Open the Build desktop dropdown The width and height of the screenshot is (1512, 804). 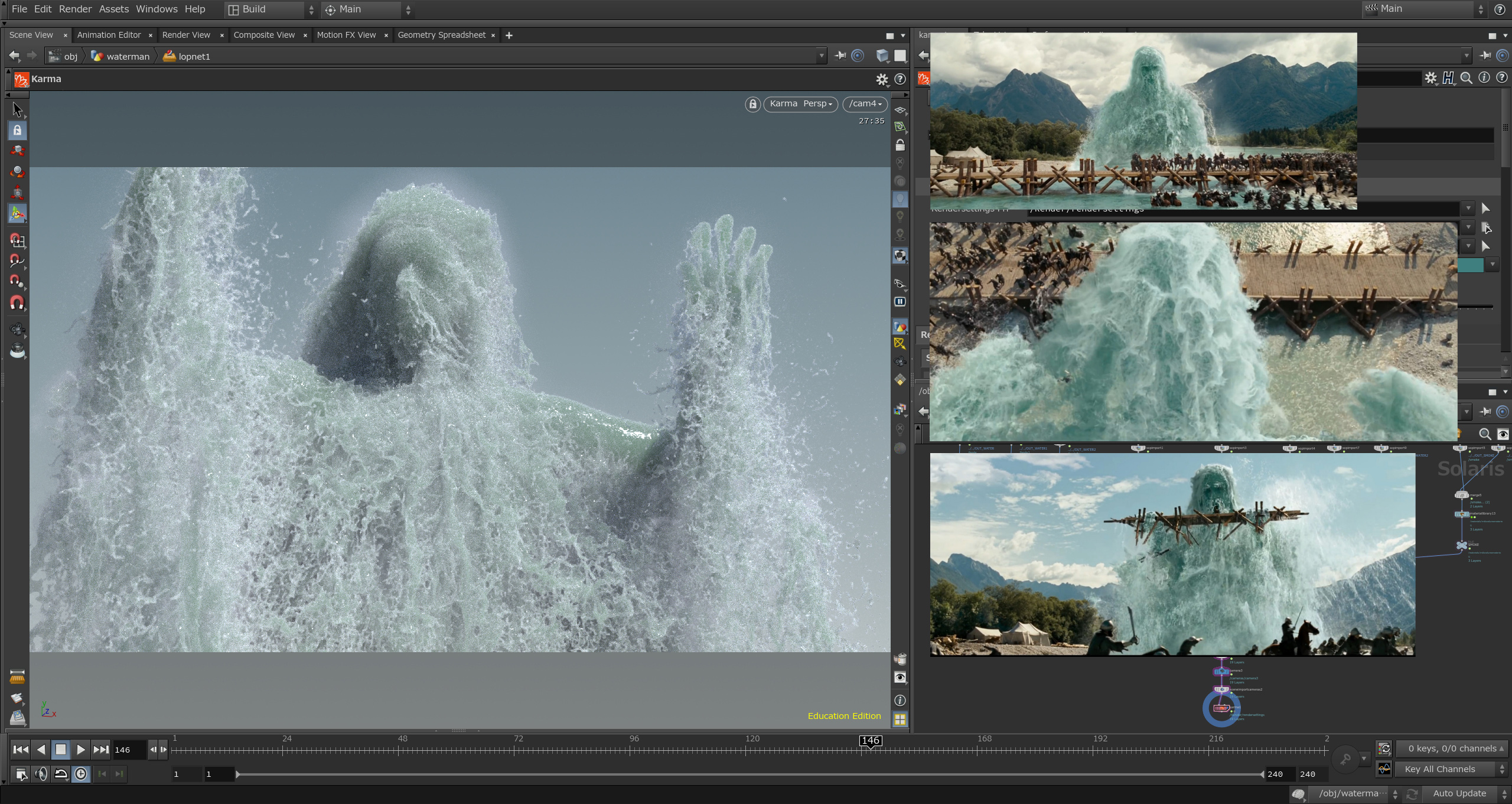pos(271,9)
